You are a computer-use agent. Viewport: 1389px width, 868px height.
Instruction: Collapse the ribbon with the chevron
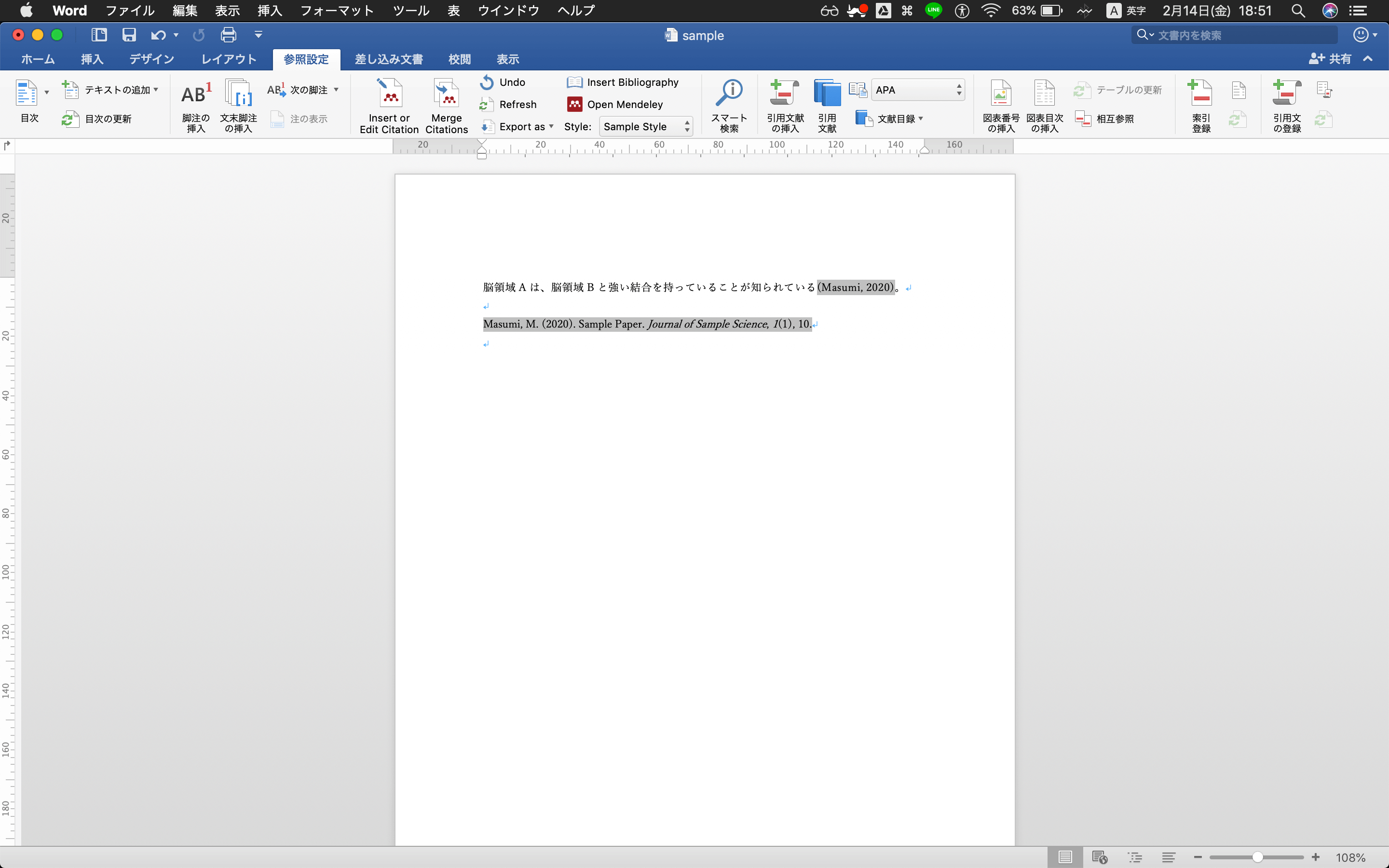tap(1368, 58)
